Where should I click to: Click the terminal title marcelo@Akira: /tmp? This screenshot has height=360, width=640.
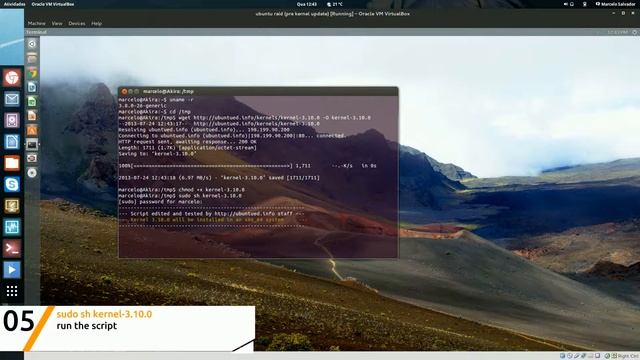[168, 91]
